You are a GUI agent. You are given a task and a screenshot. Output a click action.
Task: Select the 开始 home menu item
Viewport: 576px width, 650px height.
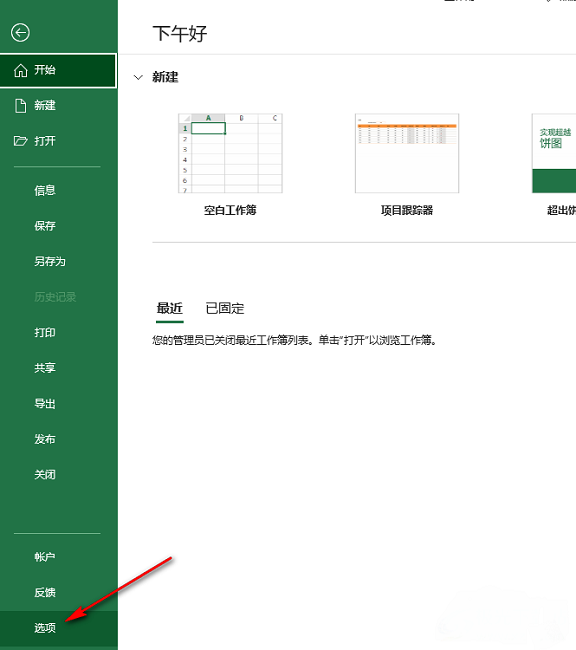pos(58,70)
